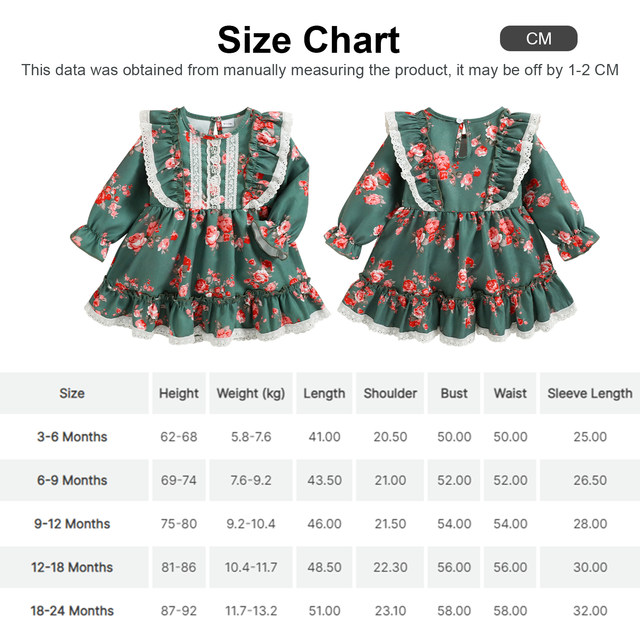Select the 6-9 Months size row
This screenshot has height=640, width=640.
pos(320,480)
